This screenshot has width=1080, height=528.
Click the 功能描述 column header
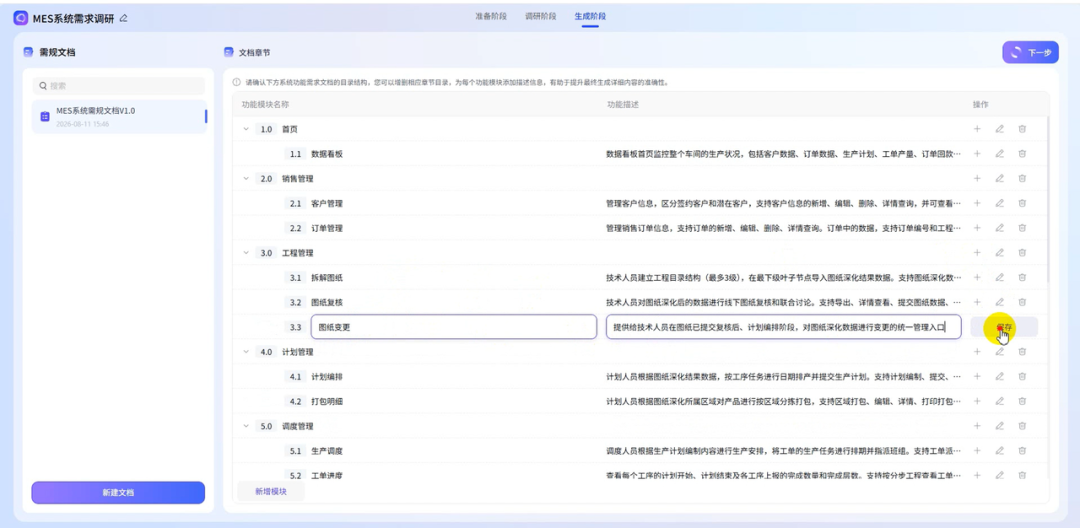pyautogui.click(x=622, y=104)
